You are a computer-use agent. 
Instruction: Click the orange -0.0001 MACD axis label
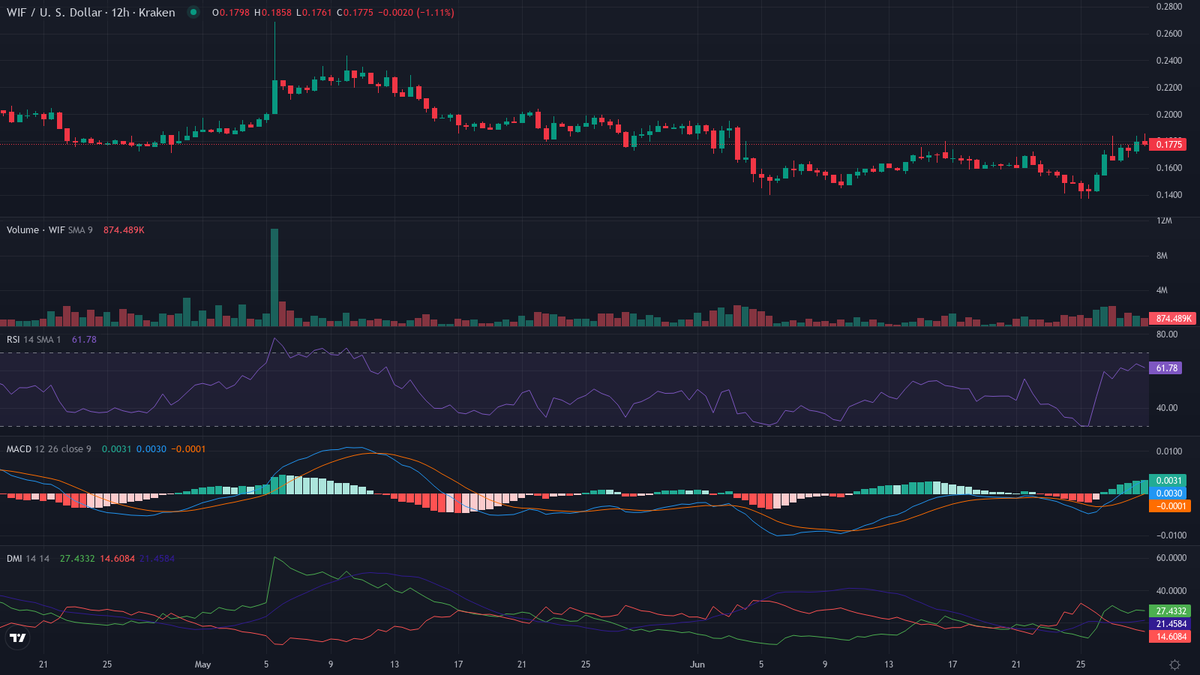[1171, 506]
